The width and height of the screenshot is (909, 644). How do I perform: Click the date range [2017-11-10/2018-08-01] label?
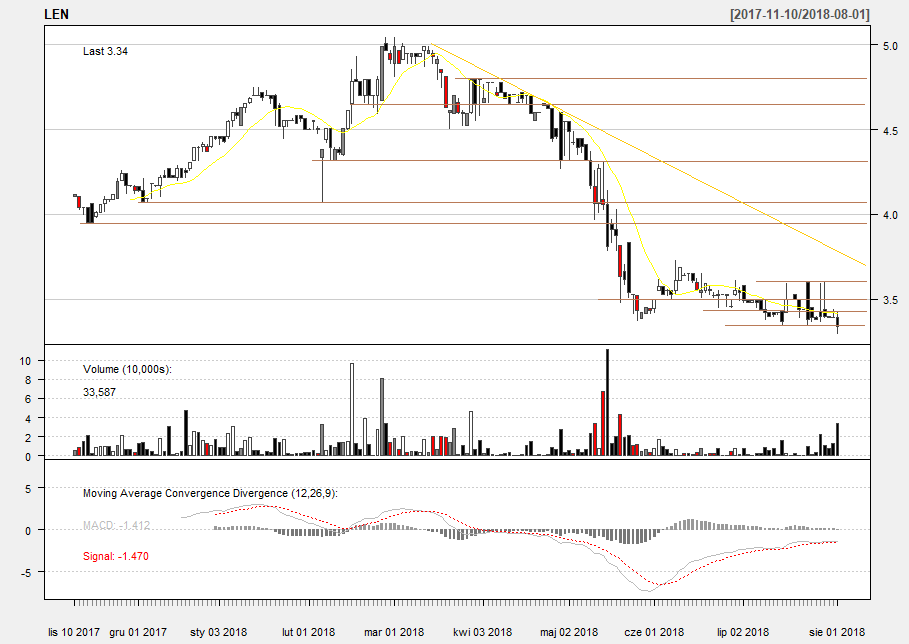click(x=800, y=14)
